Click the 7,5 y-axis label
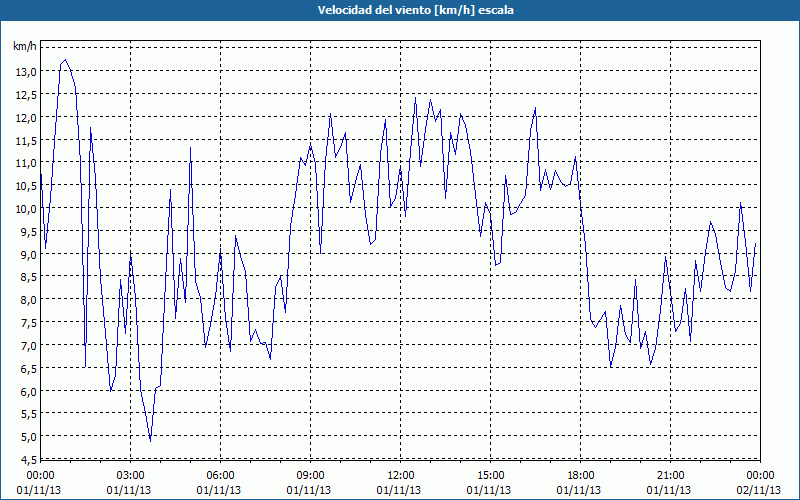800x500 pixels. (29, 322)
